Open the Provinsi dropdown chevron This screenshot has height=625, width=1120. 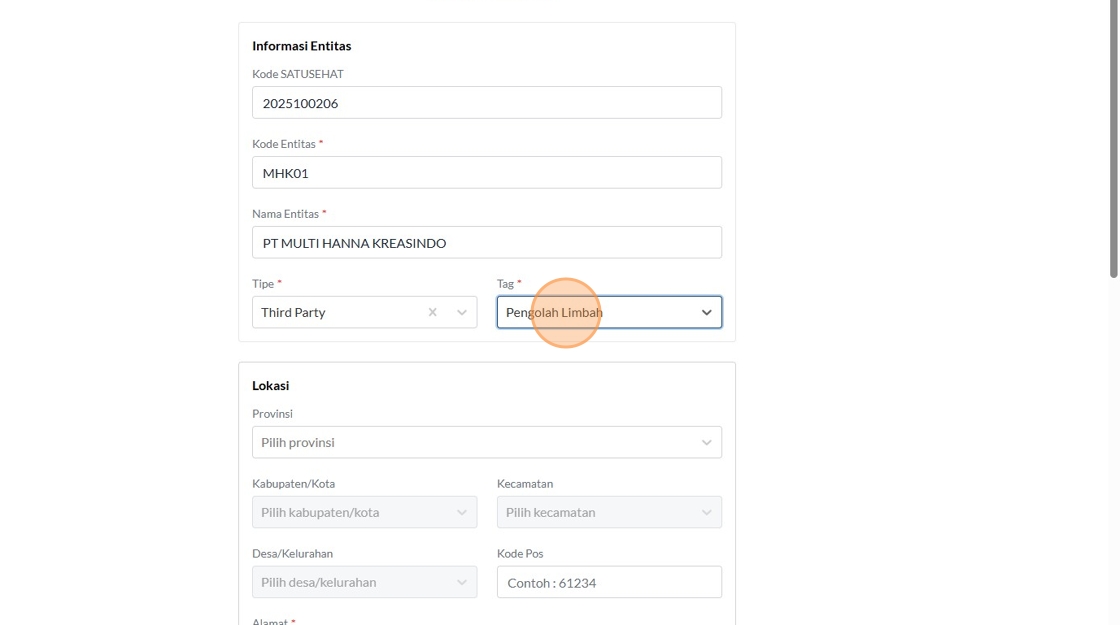tap(706, 442)
